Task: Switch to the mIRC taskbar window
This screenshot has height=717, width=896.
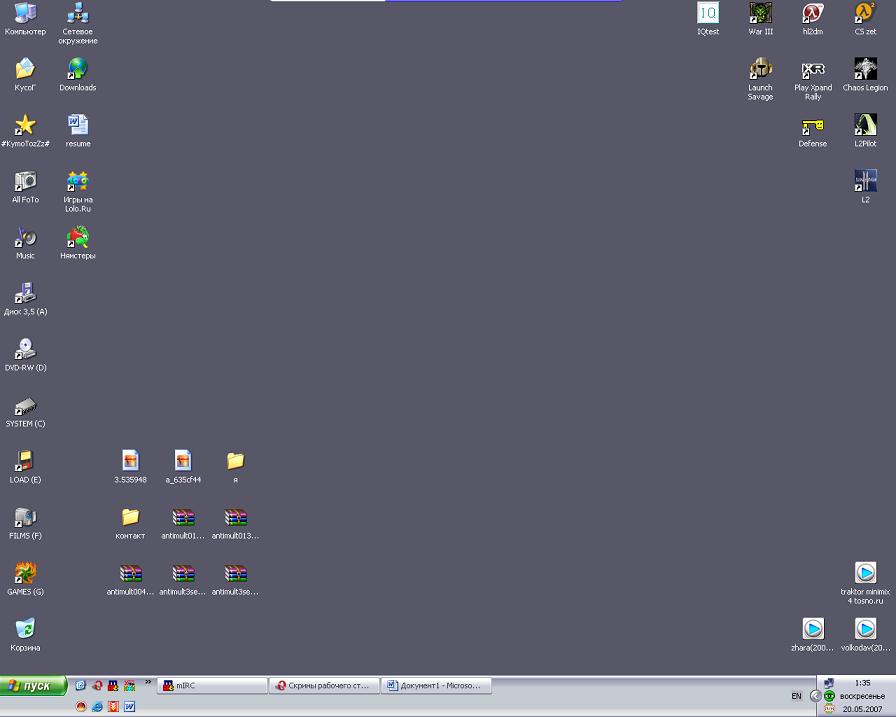Action: click(x=212, y=686)
